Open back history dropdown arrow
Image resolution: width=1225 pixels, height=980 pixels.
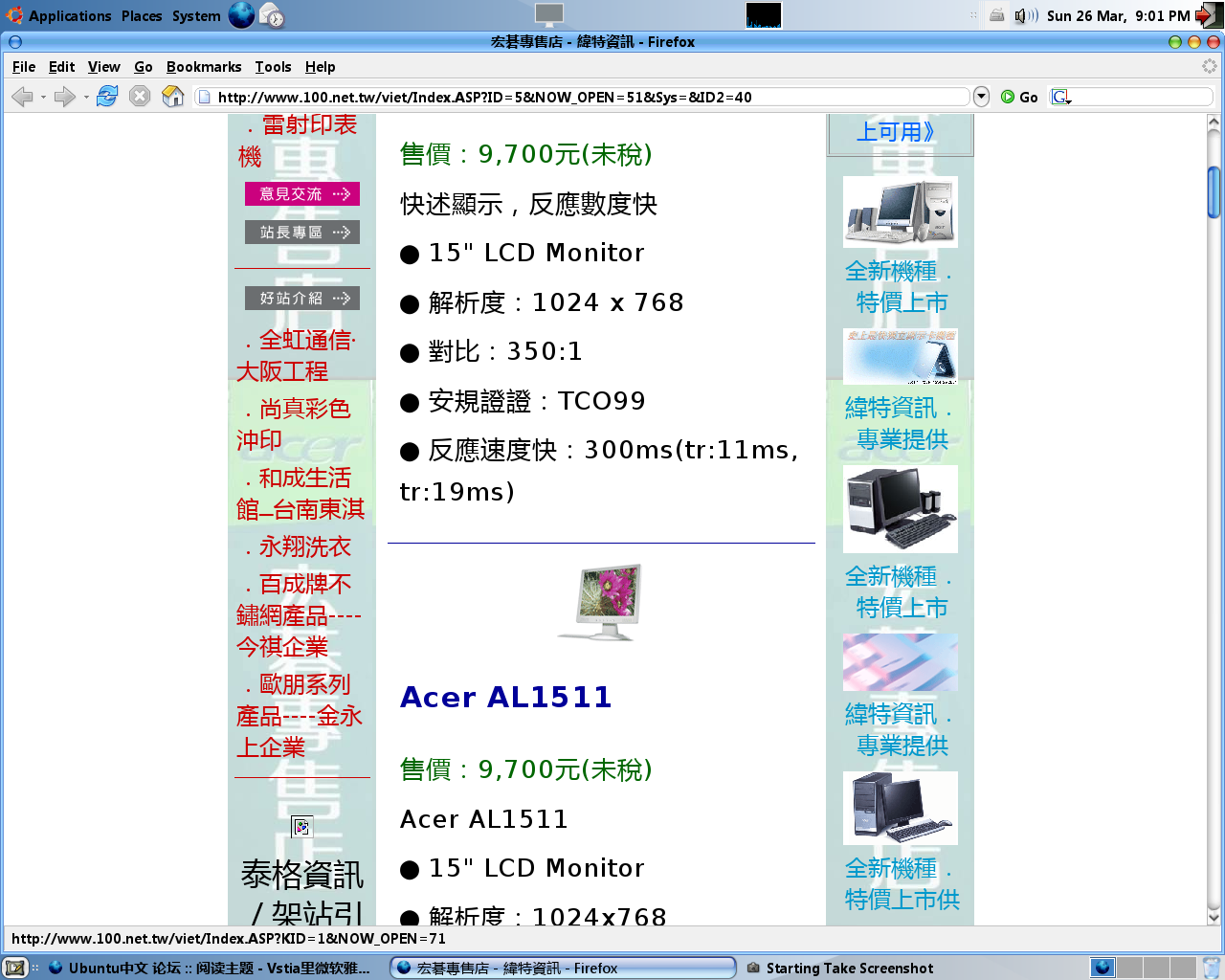[43, 97]
